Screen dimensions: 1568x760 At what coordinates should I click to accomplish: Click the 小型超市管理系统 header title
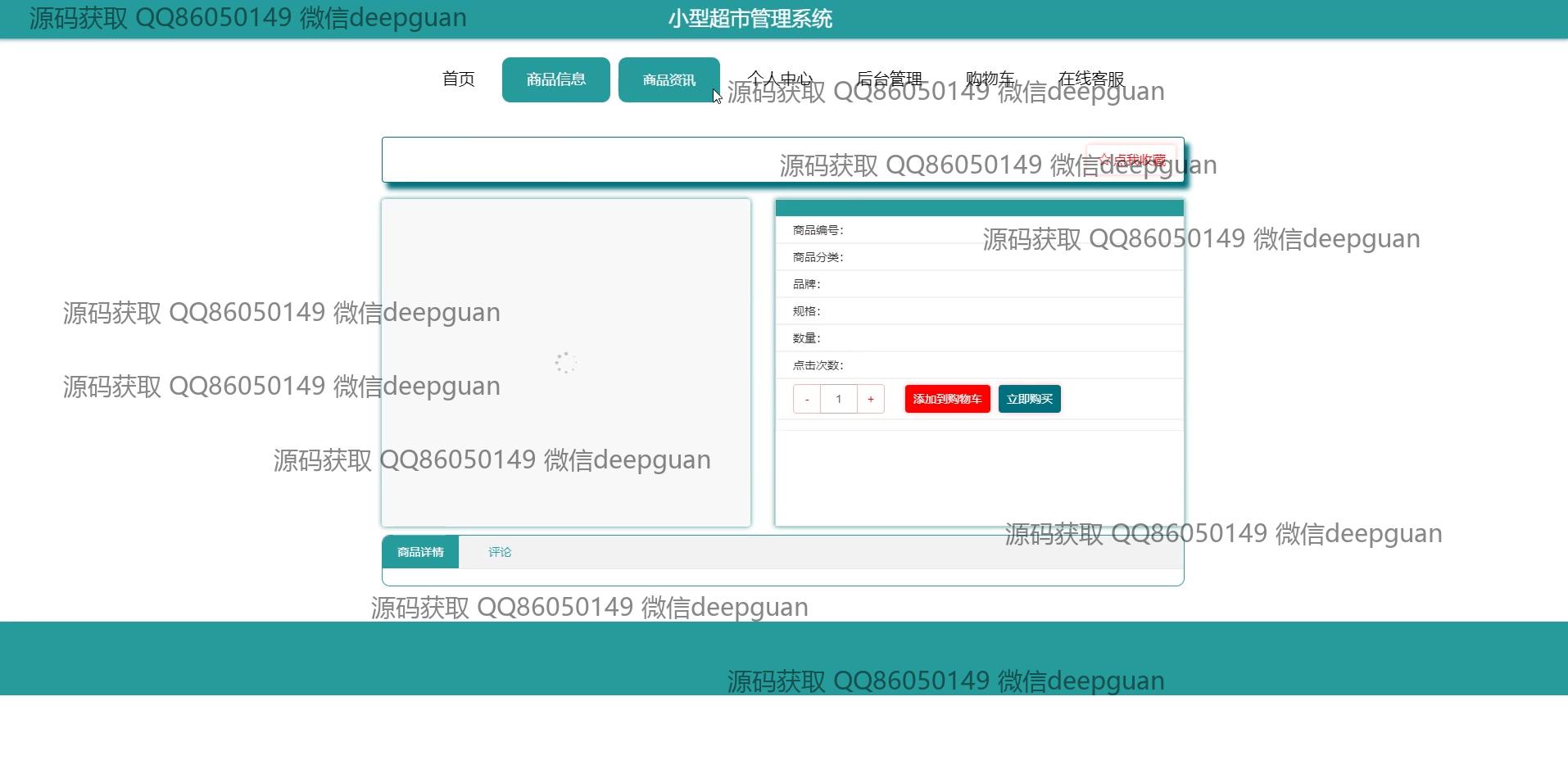pos(750,19)
